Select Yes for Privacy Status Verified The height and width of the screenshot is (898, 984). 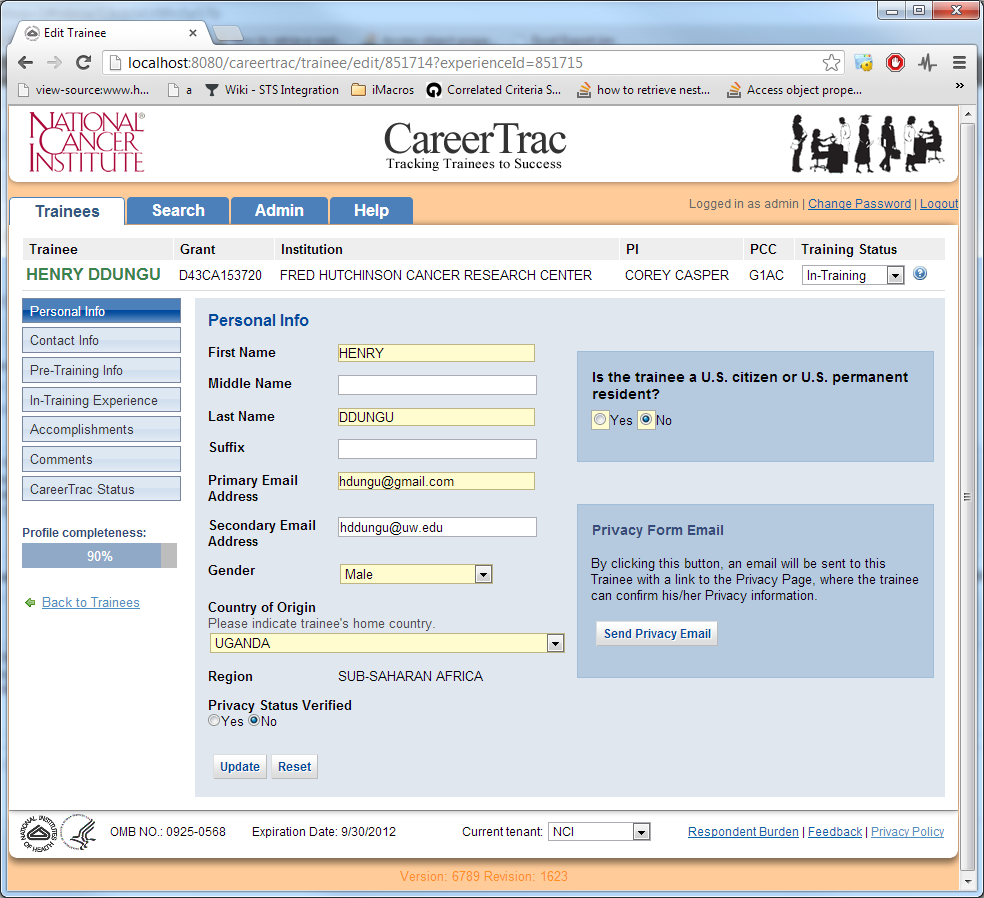[x=215, y=720]
